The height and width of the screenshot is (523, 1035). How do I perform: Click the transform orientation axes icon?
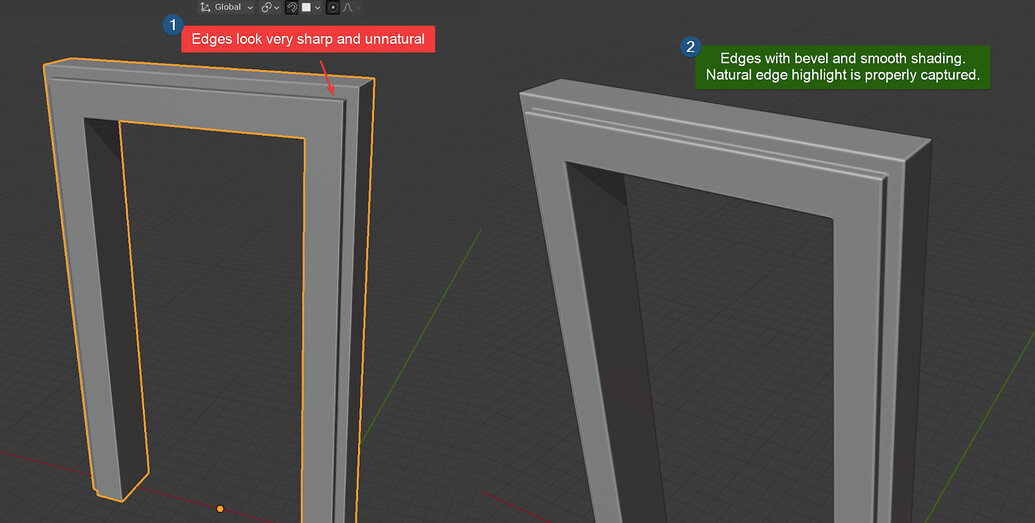click(x=205, y=7)
